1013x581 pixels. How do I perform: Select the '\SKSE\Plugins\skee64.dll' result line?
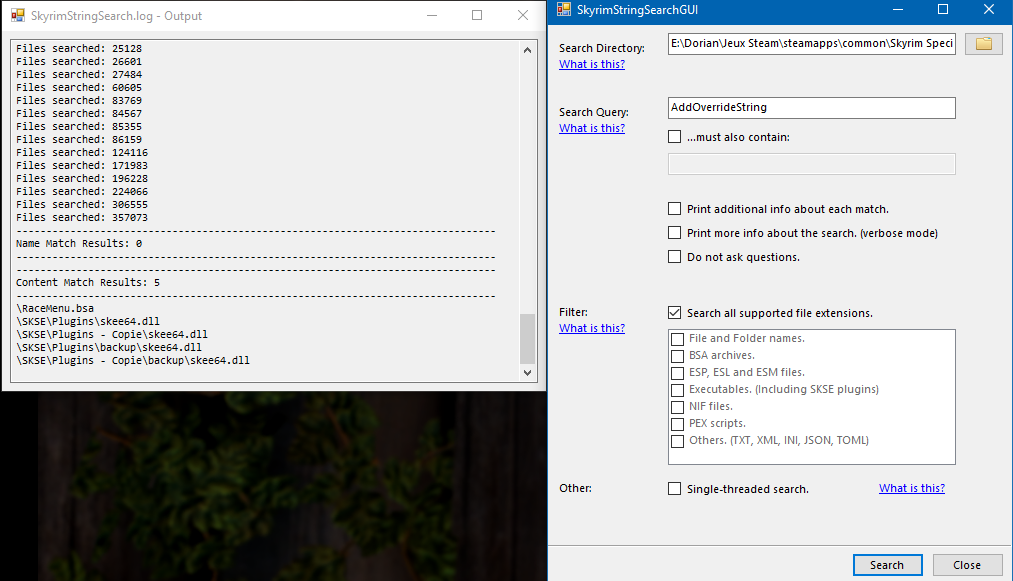tap(88, 321)
